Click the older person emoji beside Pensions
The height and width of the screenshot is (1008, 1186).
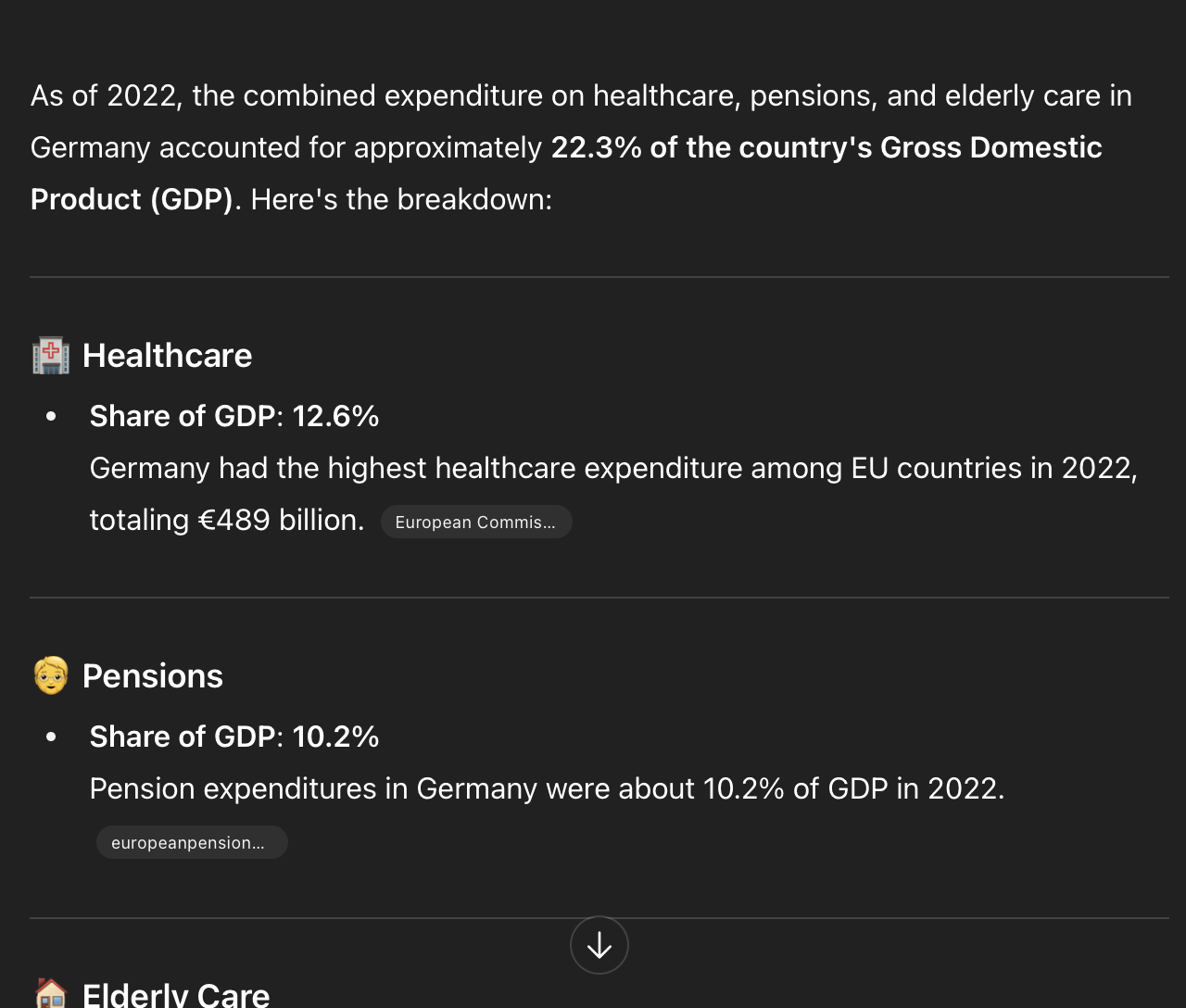[51, 676]
